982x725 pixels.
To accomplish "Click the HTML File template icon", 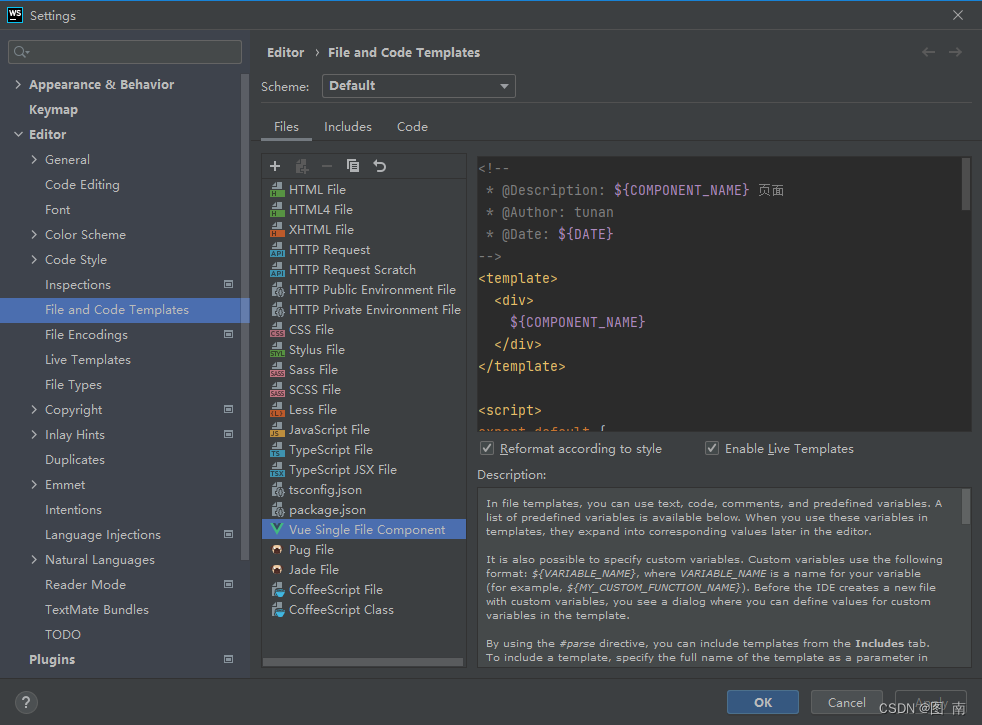I will click(x=277, y=190).
